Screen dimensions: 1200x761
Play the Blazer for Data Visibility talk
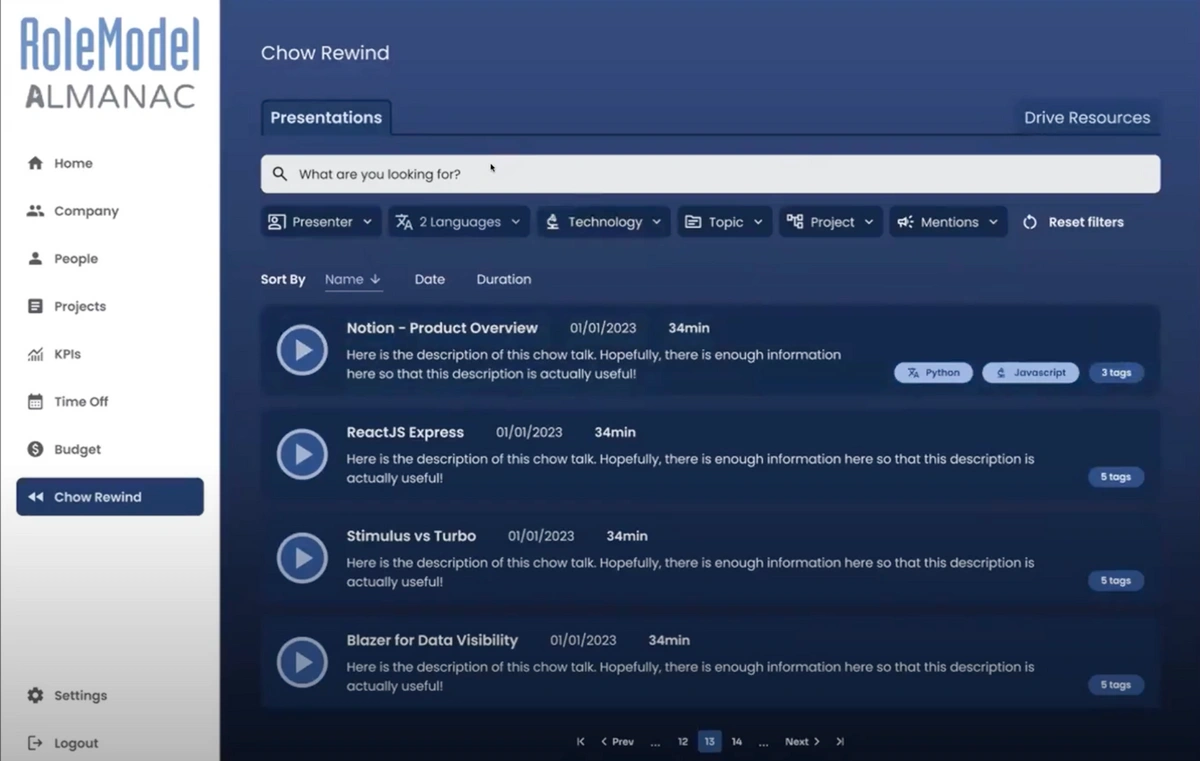tap(302, 662)
